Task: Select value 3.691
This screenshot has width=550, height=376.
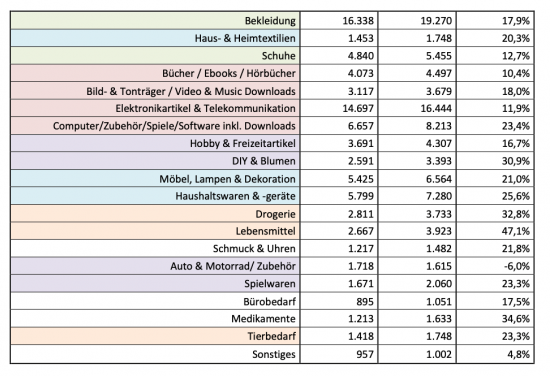Action: tap(361, 143)
